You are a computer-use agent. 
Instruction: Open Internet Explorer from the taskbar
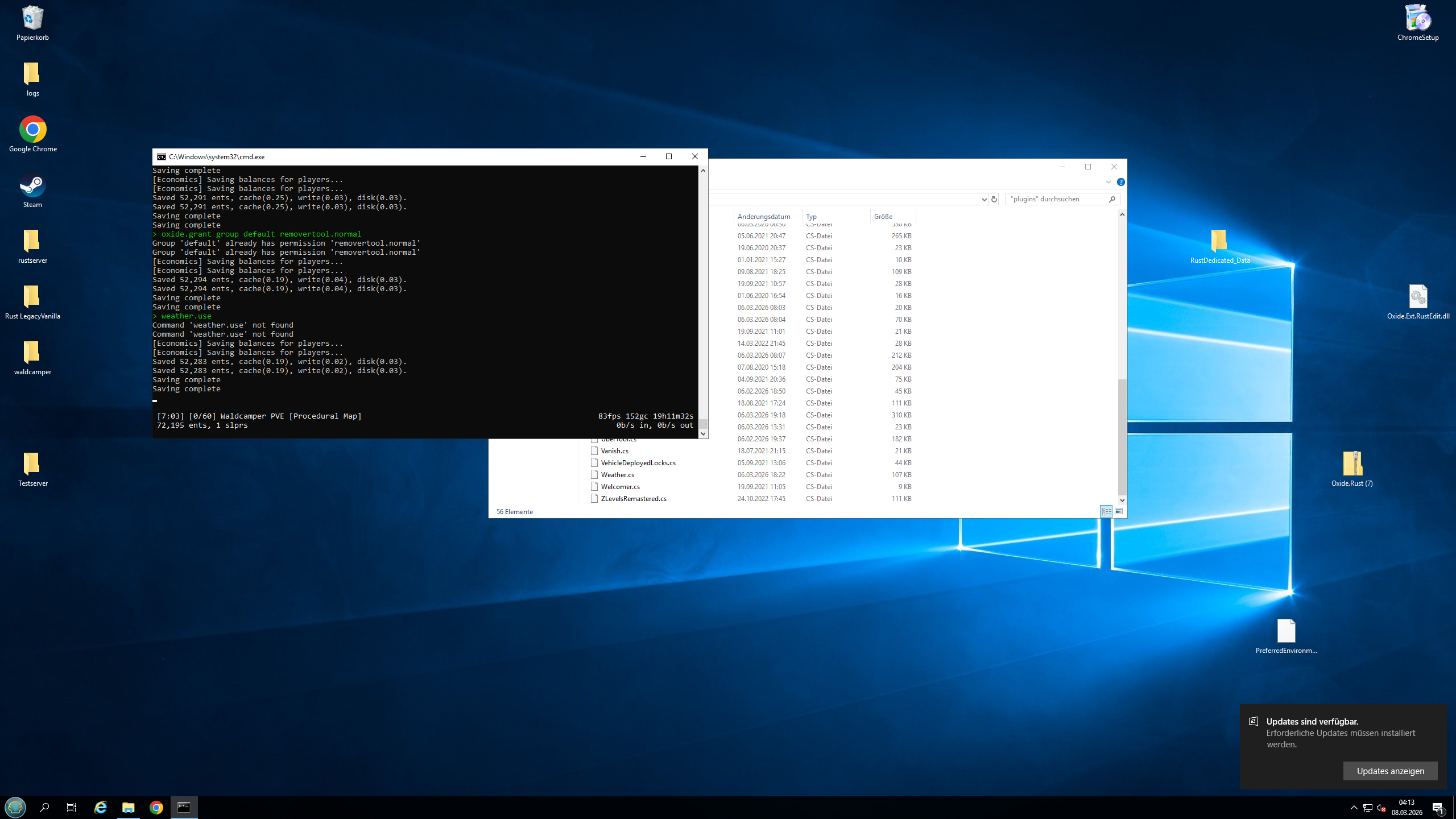pyautogui.click(x=101, y=807)
